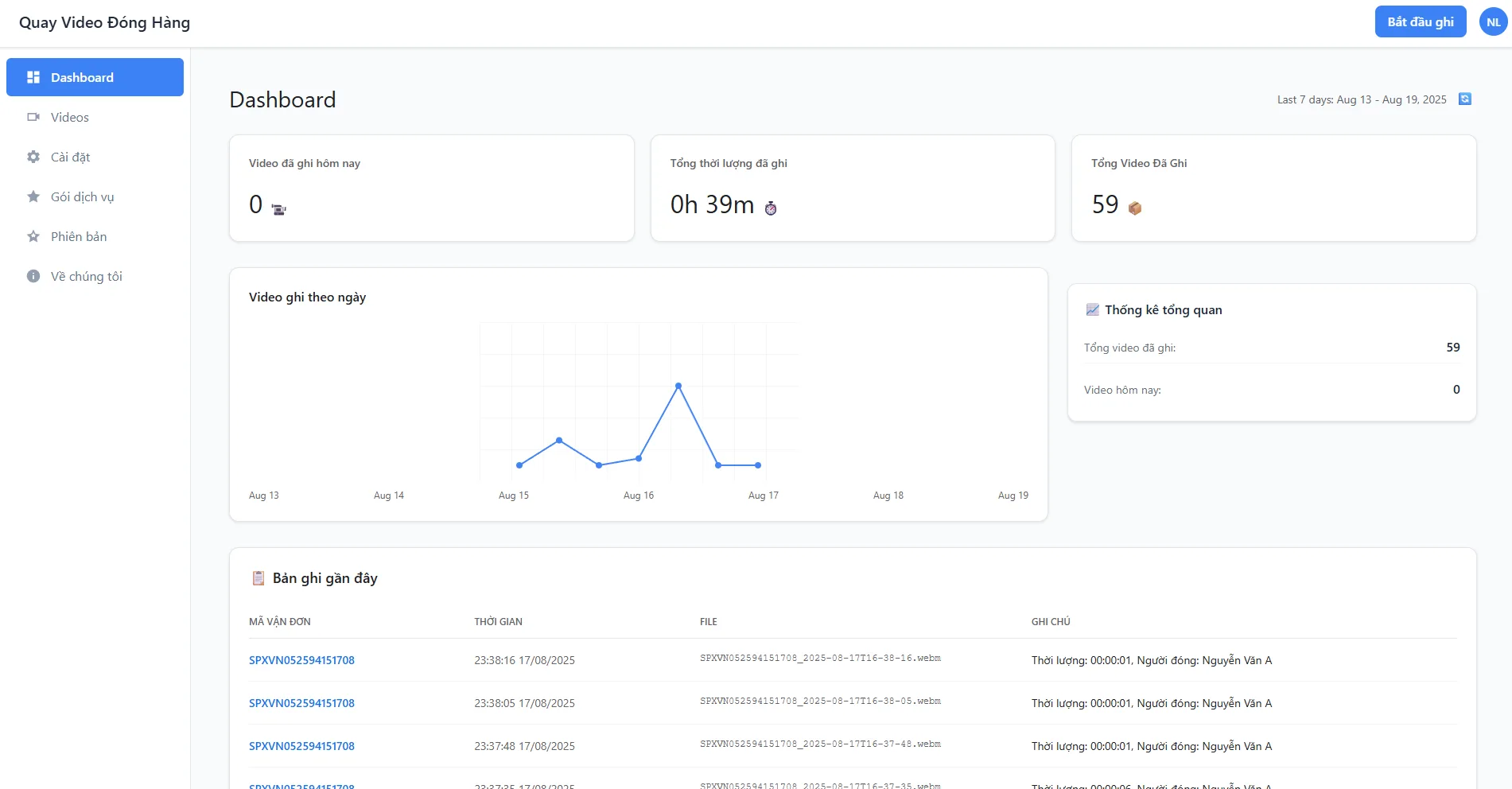Click the stopwatch icon beside 0h 39m

click(x=771, y=208)
